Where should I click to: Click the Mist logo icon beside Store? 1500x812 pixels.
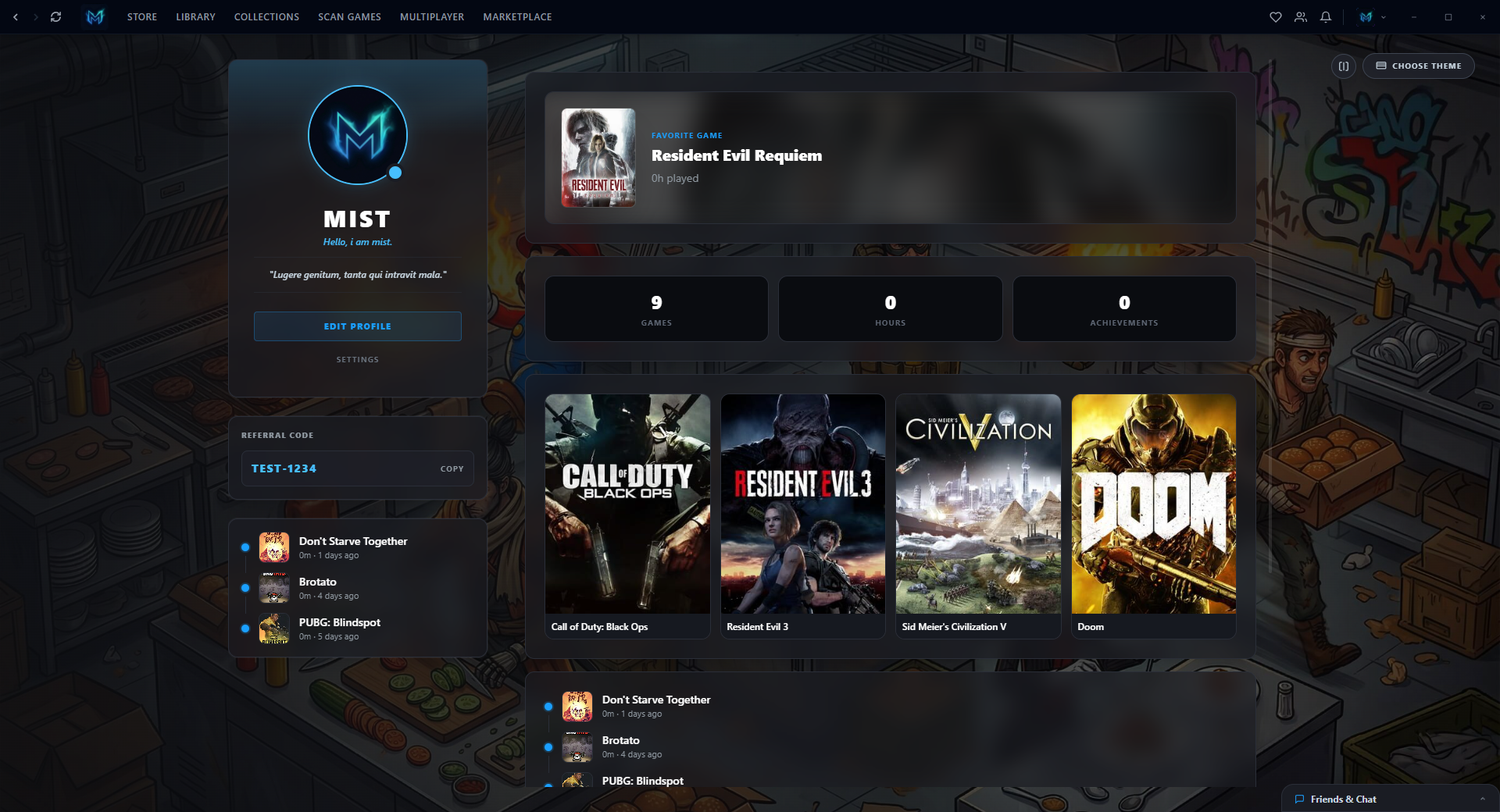[x=95, y=16]
